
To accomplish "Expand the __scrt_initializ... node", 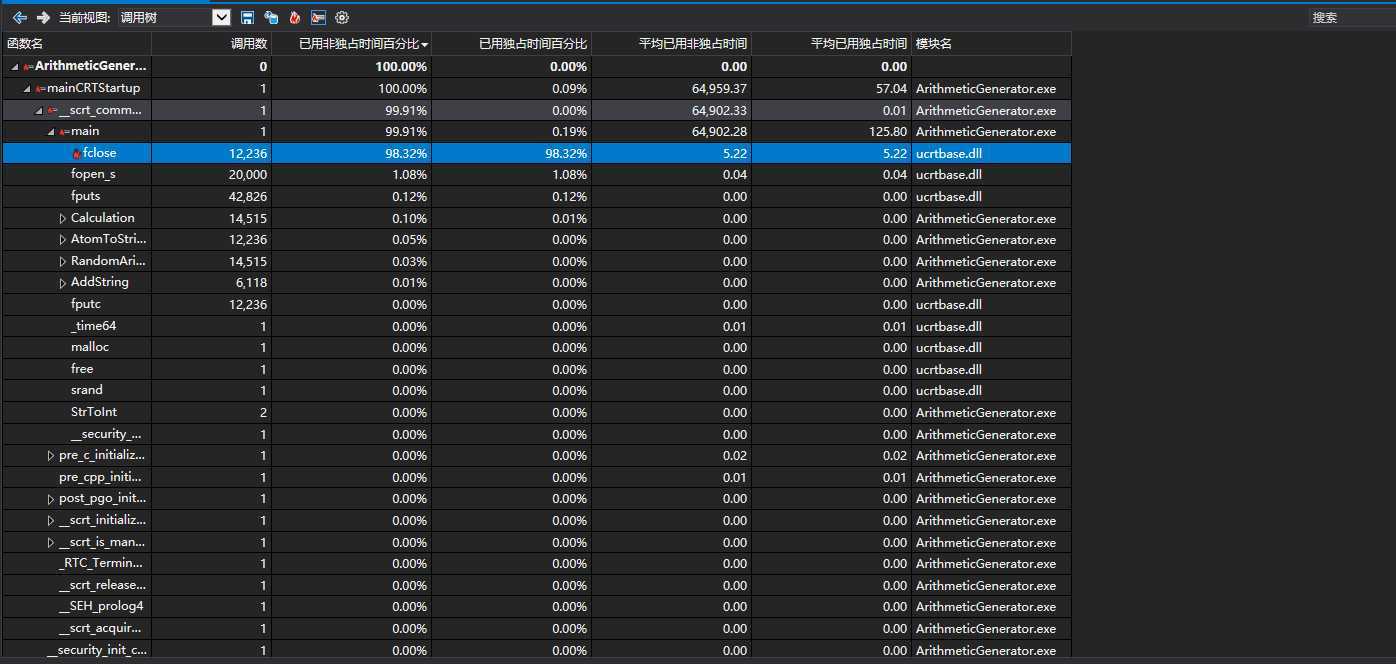I will coord(51,520).
